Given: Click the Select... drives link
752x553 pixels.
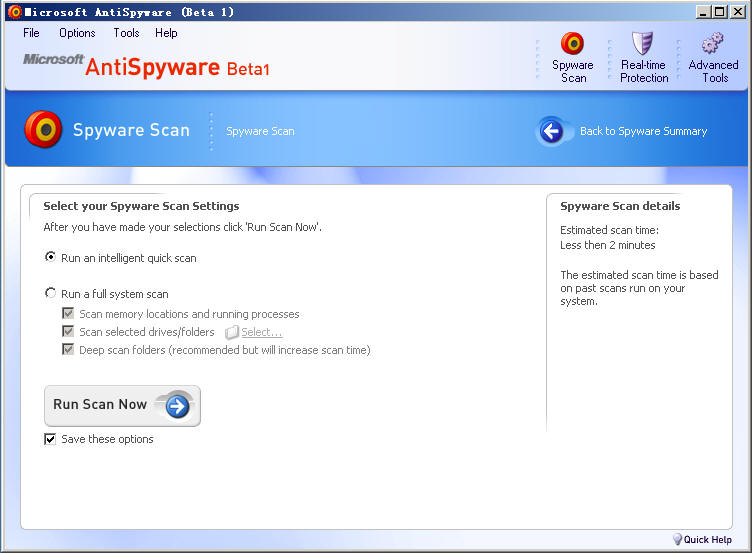Looking at the screenshot, I should click(x=261, y=332).
